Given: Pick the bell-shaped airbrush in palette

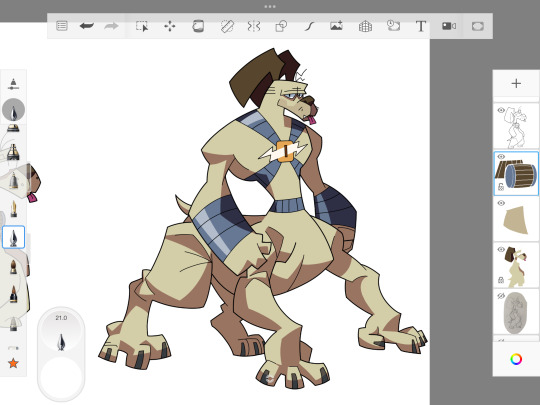Looking at the screenshot, I should [x=13, y=180].
